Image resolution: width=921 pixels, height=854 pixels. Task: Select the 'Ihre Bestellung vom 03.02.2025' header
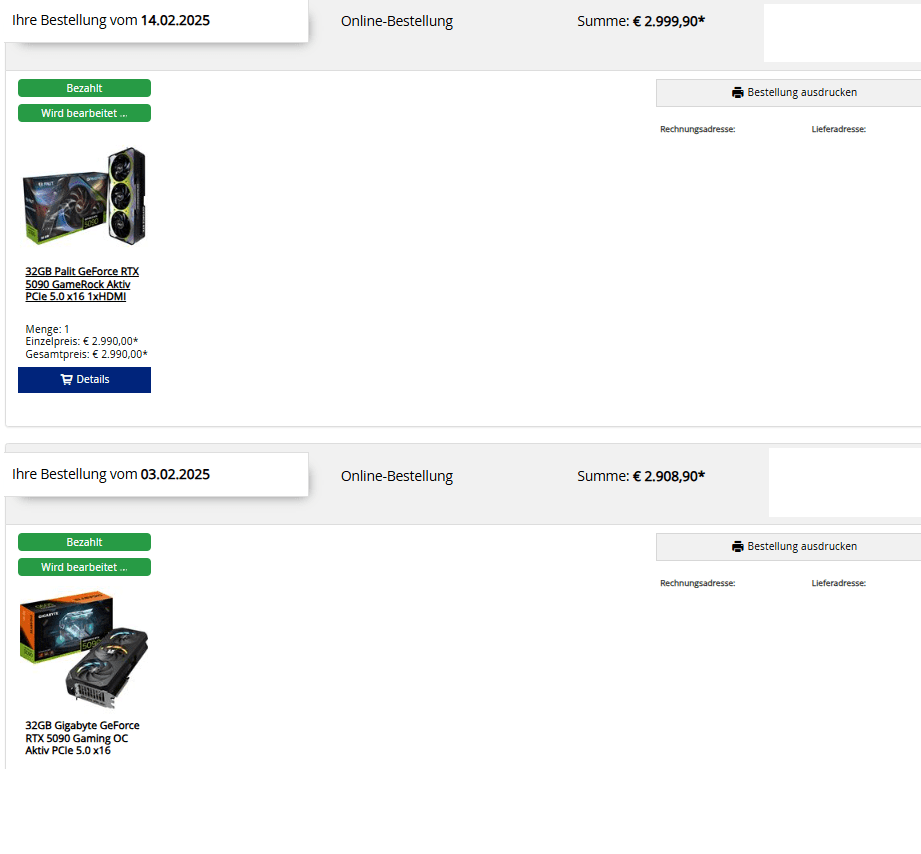pyautogui.click(x=111, y=475)
